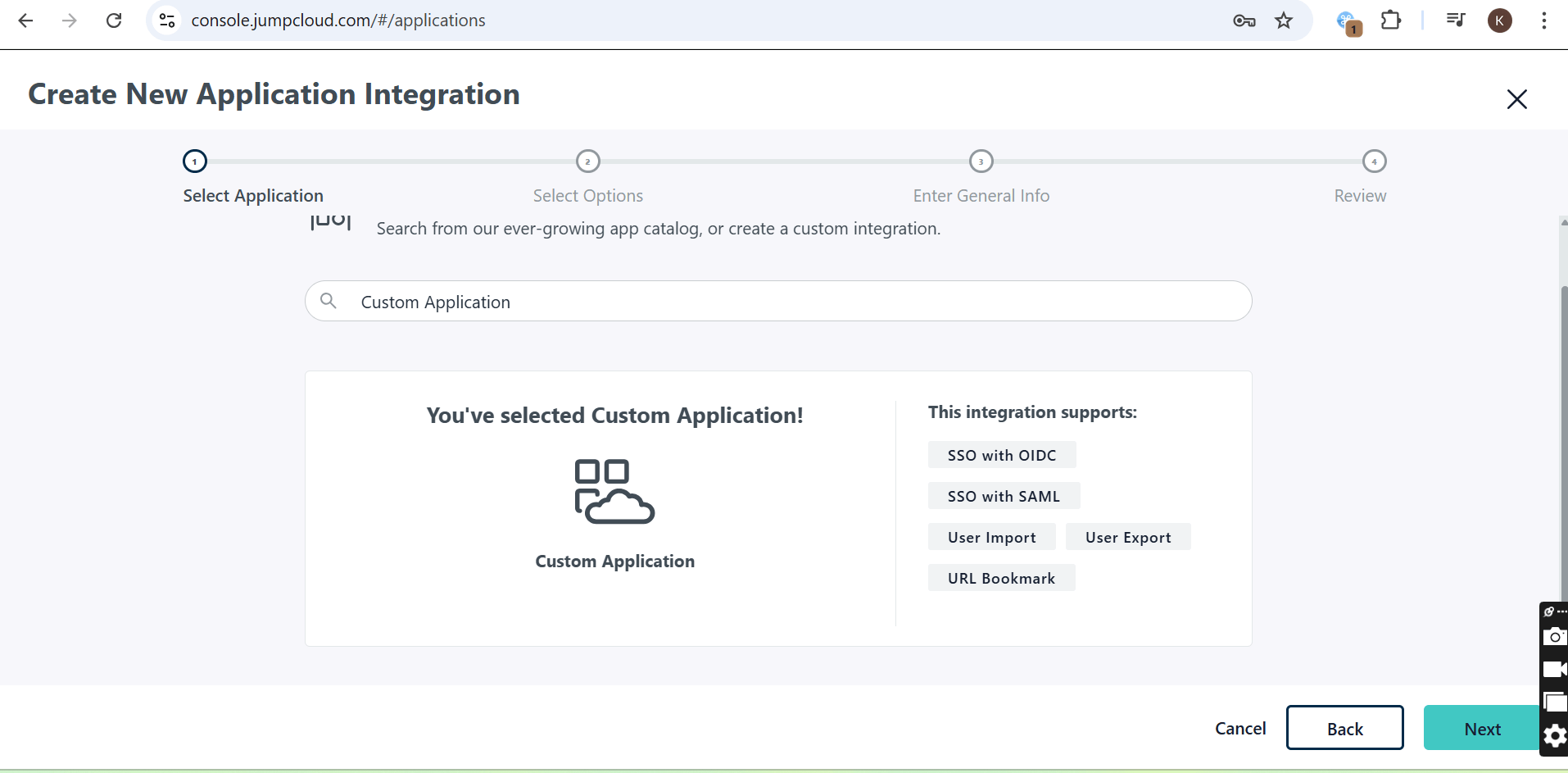
Task: Click the search magnifier in the app search field
Action: pyautogui.click(x=329, y=301)
